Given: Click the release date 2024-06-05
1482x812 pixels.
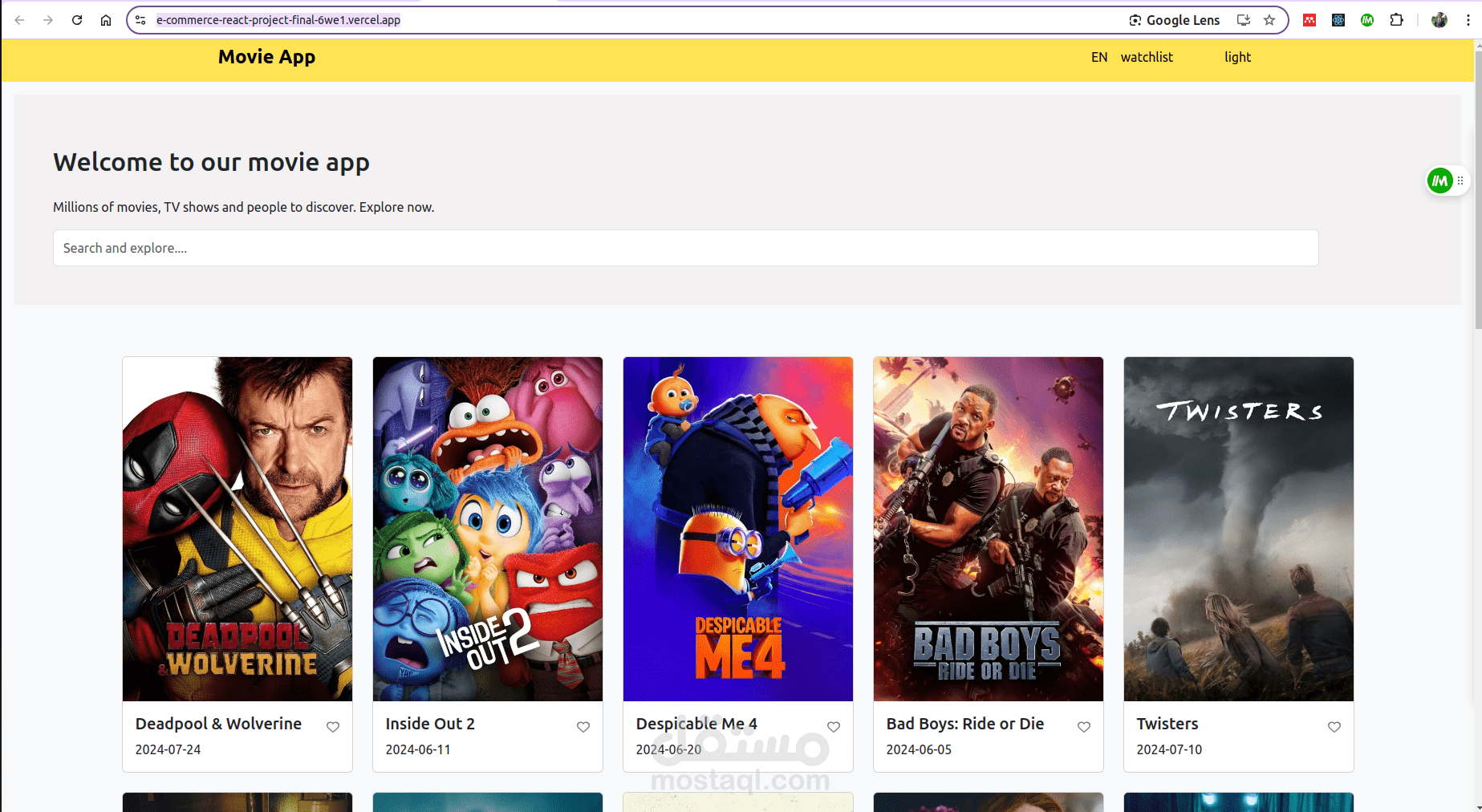Looking at the screenshot, I should tap(919, 749).
